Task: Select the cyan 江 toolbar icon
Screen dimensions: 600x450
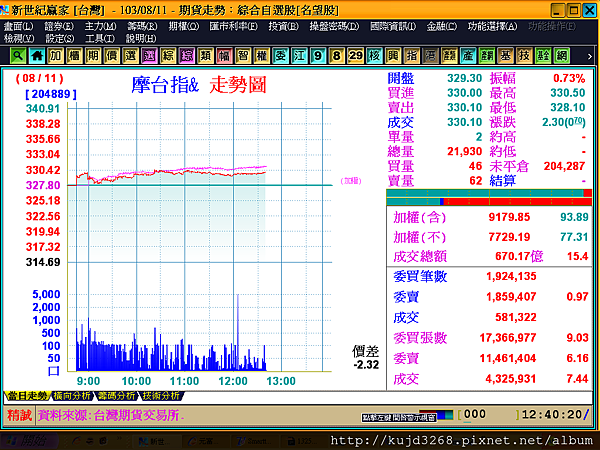Action: 299,56
